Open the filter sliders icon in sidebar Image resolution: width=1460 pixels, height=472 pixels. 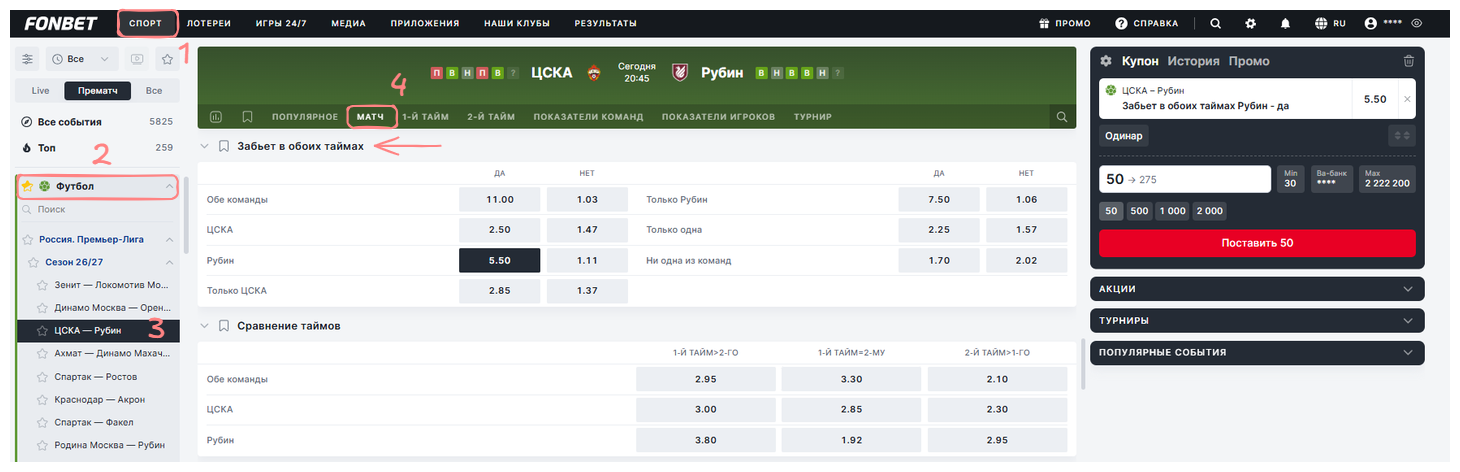point(28,59)
